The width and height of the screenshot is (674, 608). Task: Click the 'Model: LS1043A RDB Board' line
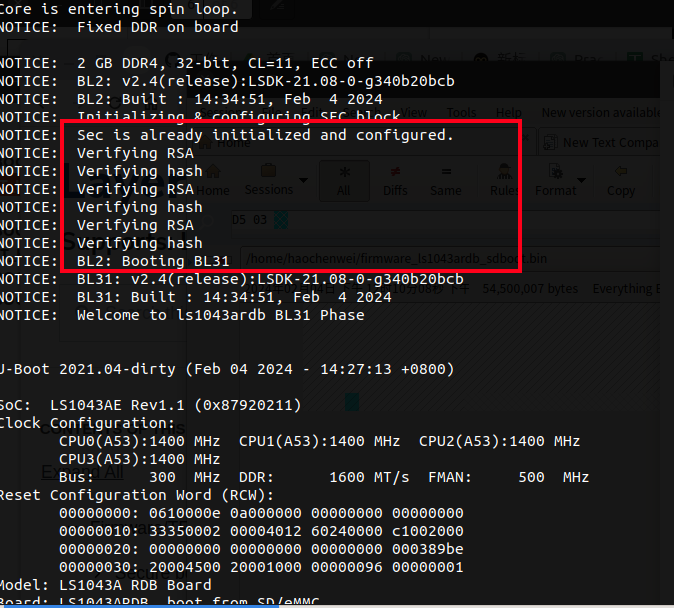click(x=106, y=586)
